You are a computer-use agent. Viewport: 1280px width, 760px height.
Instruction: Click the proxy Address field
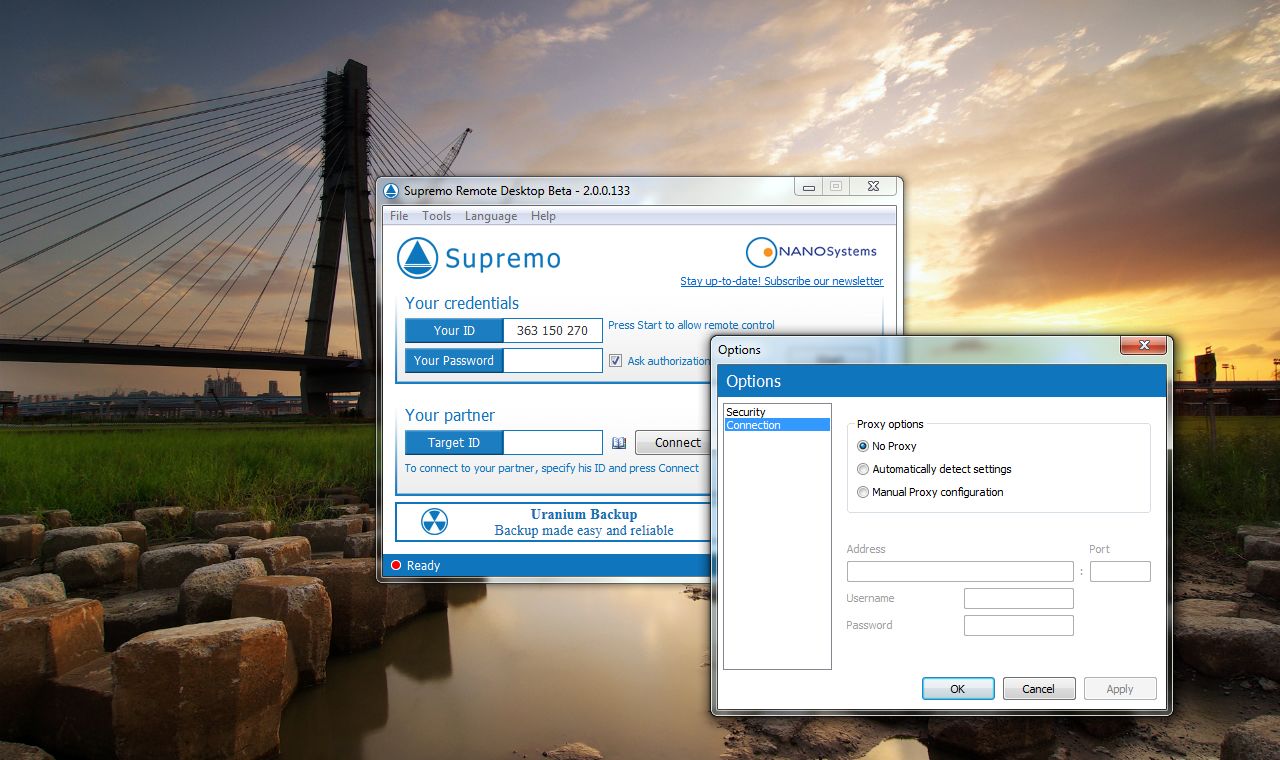pos(960,572)
